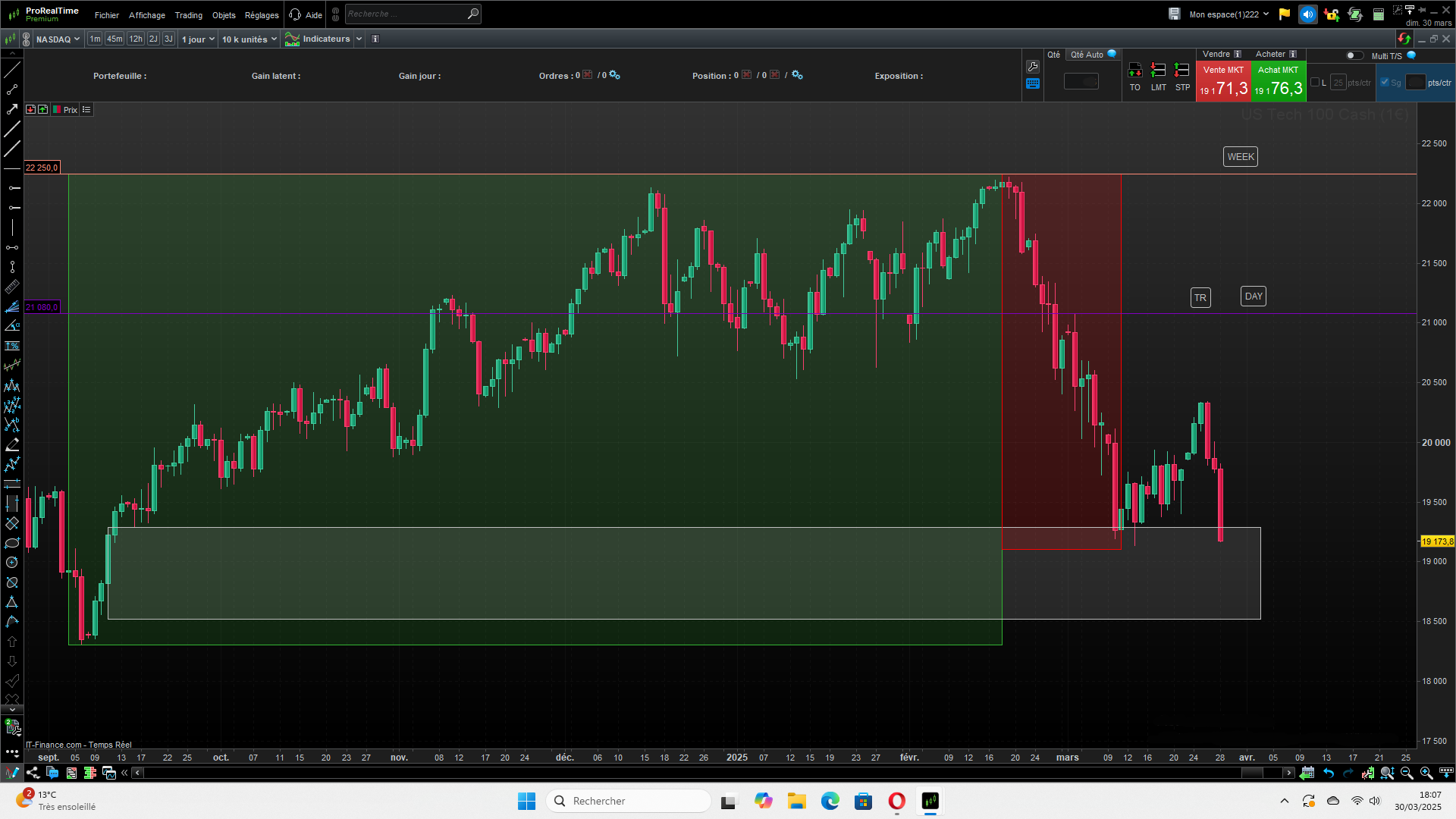The width and height of the screenshot is (1456, 819).
Task: Open the wrench settings in order panel
Action: coord(1032,67)
